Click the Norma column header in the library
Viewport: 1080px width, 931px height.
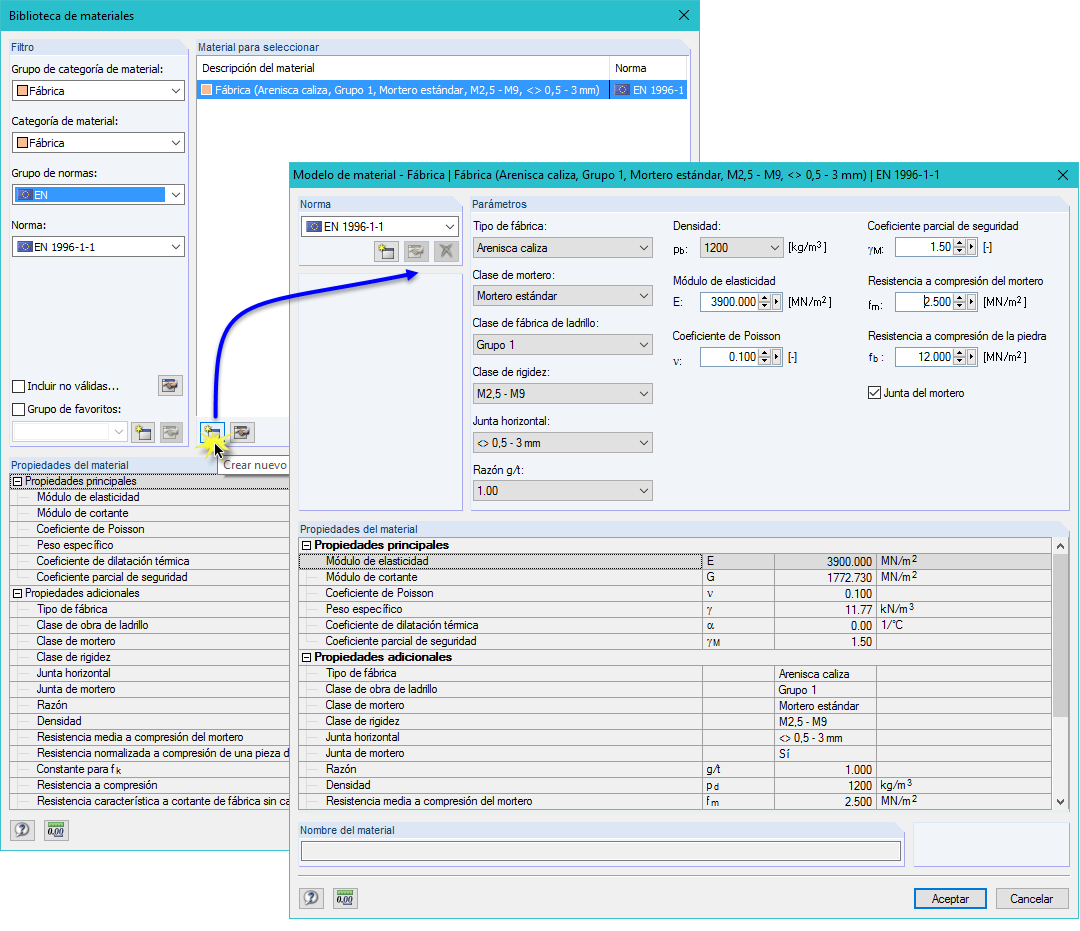[648, 68]
